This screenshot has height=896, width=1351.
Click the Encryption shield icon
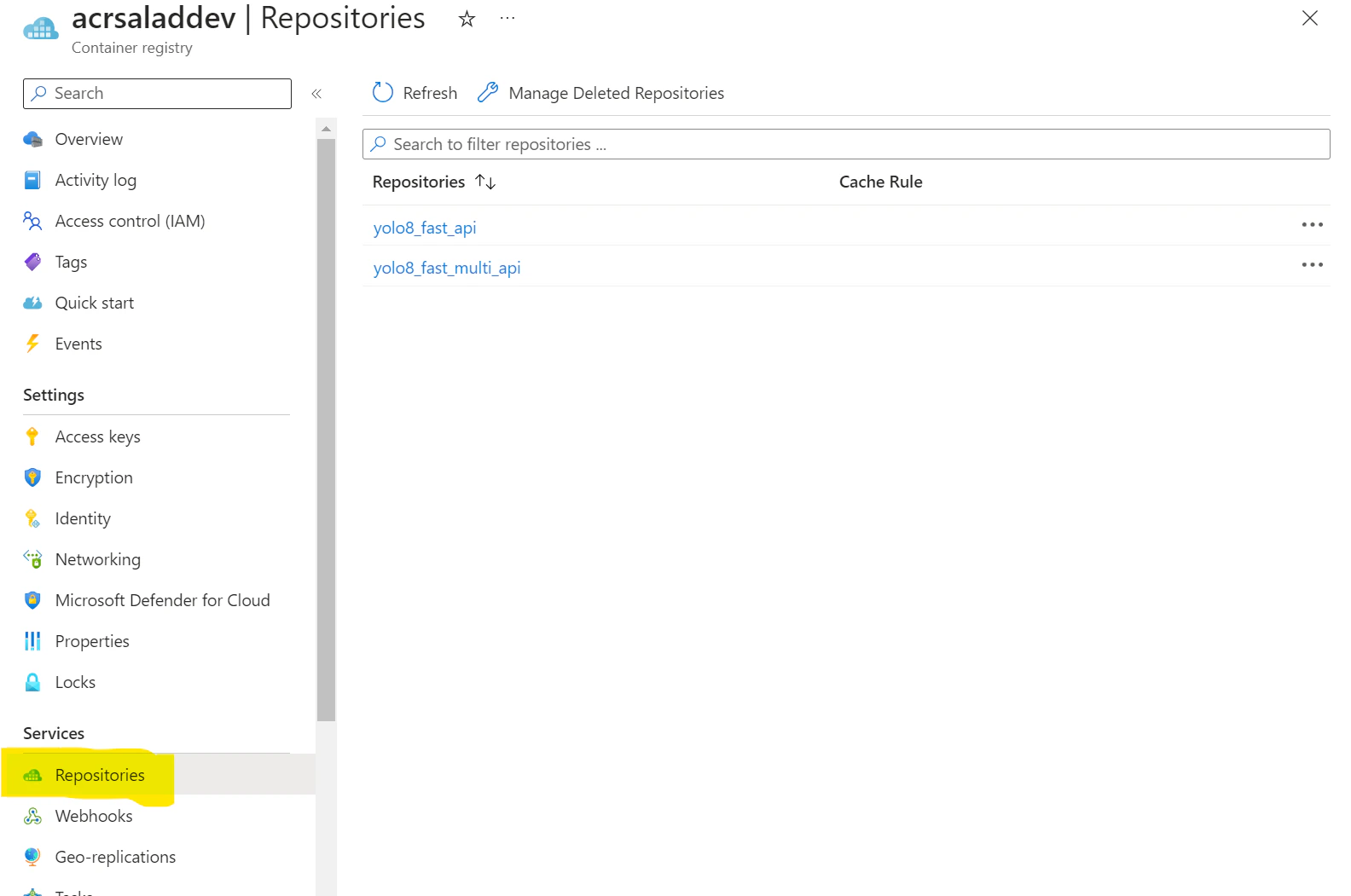[x=32, y=477]
